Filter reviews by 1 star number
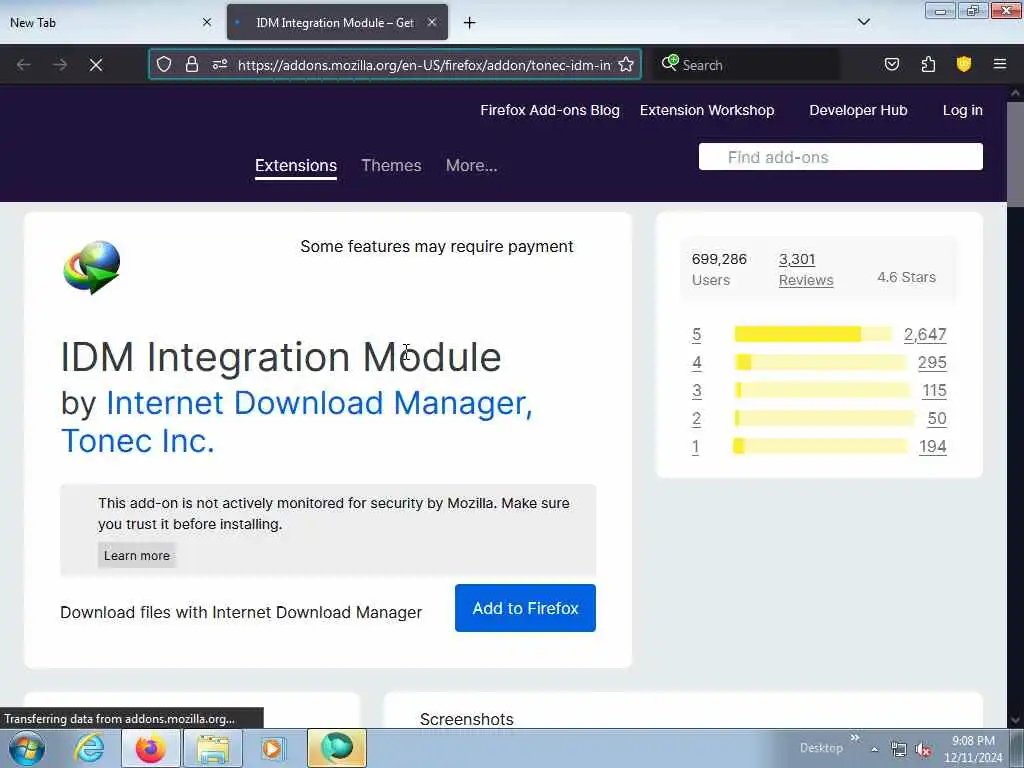This screenshot has width=1024, height=768. 696,447
